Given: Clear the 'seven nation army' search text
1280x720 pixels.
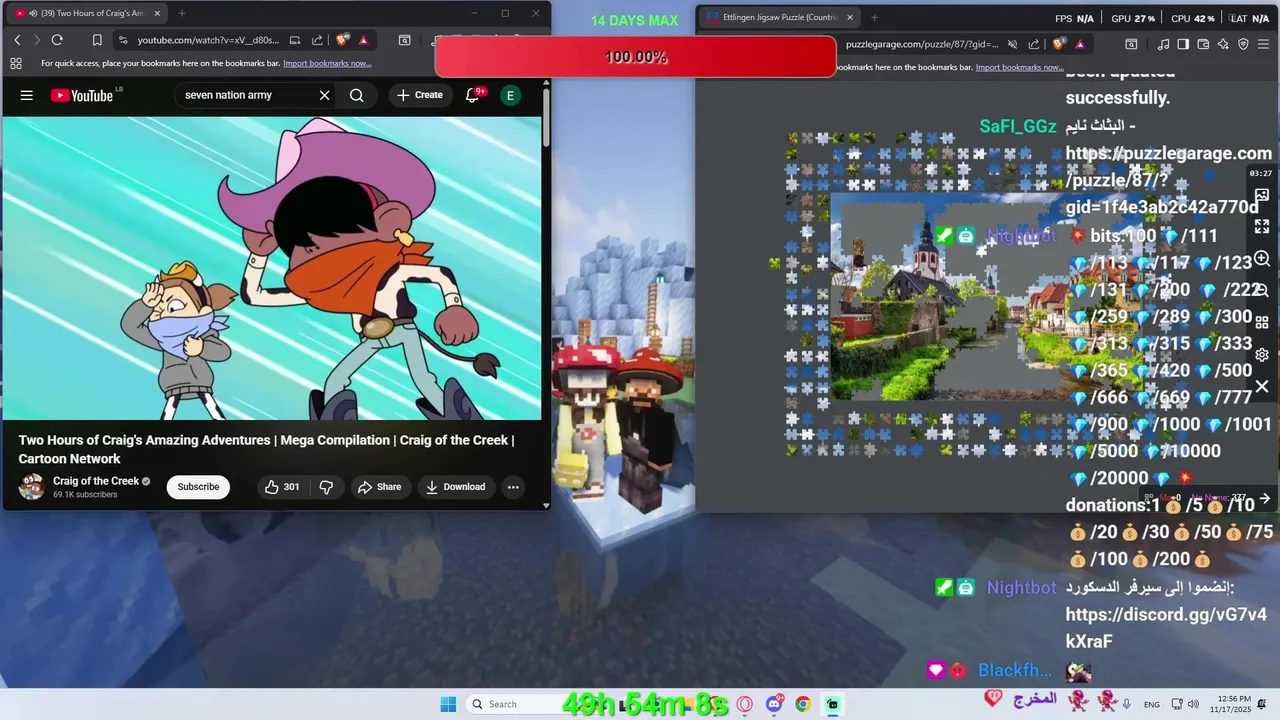Looking at the screenshot, I should [x=324, y=95].
